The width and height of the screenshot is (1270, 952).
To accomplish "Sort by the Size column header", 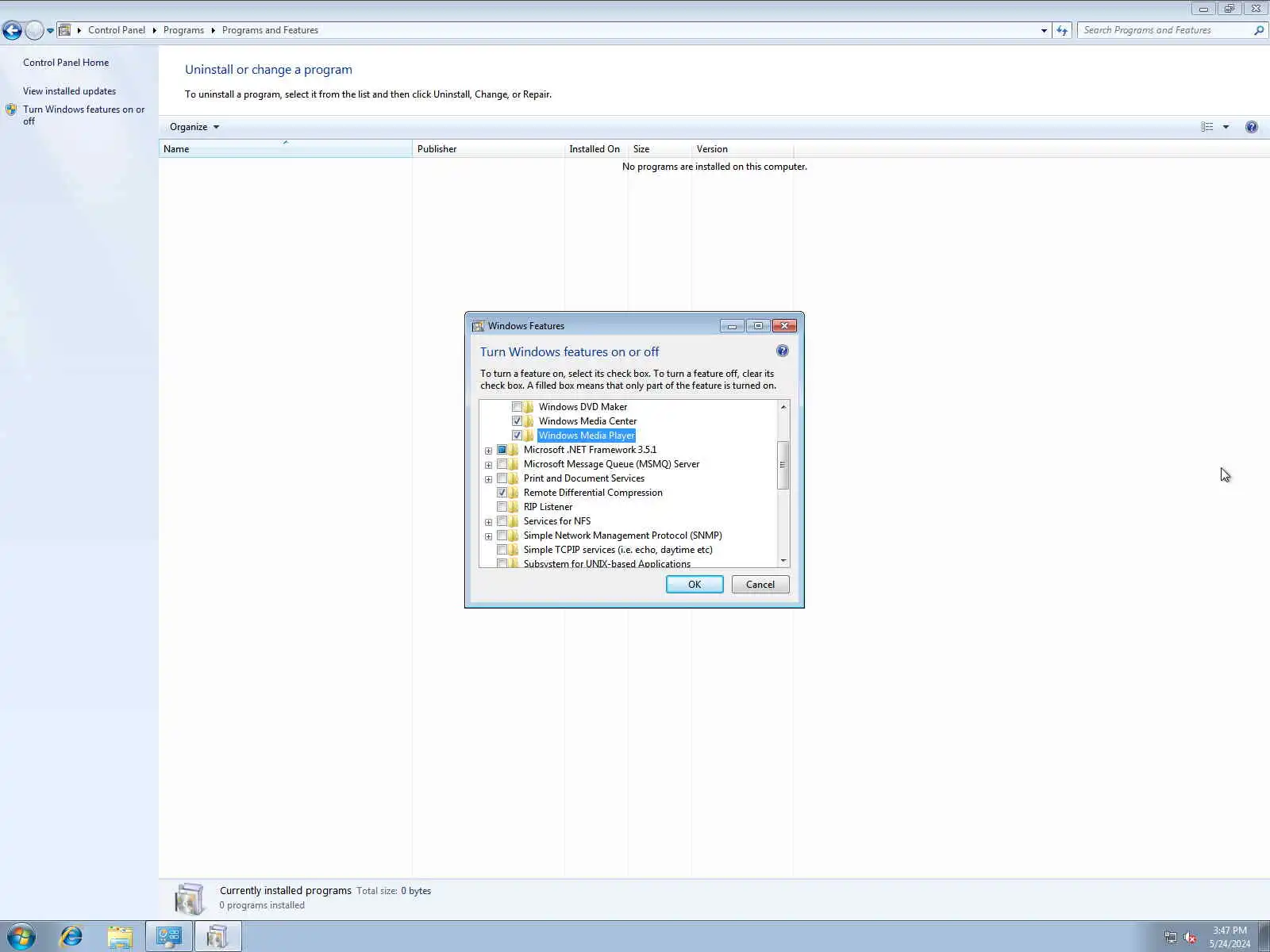I will (x=660, y=149).
